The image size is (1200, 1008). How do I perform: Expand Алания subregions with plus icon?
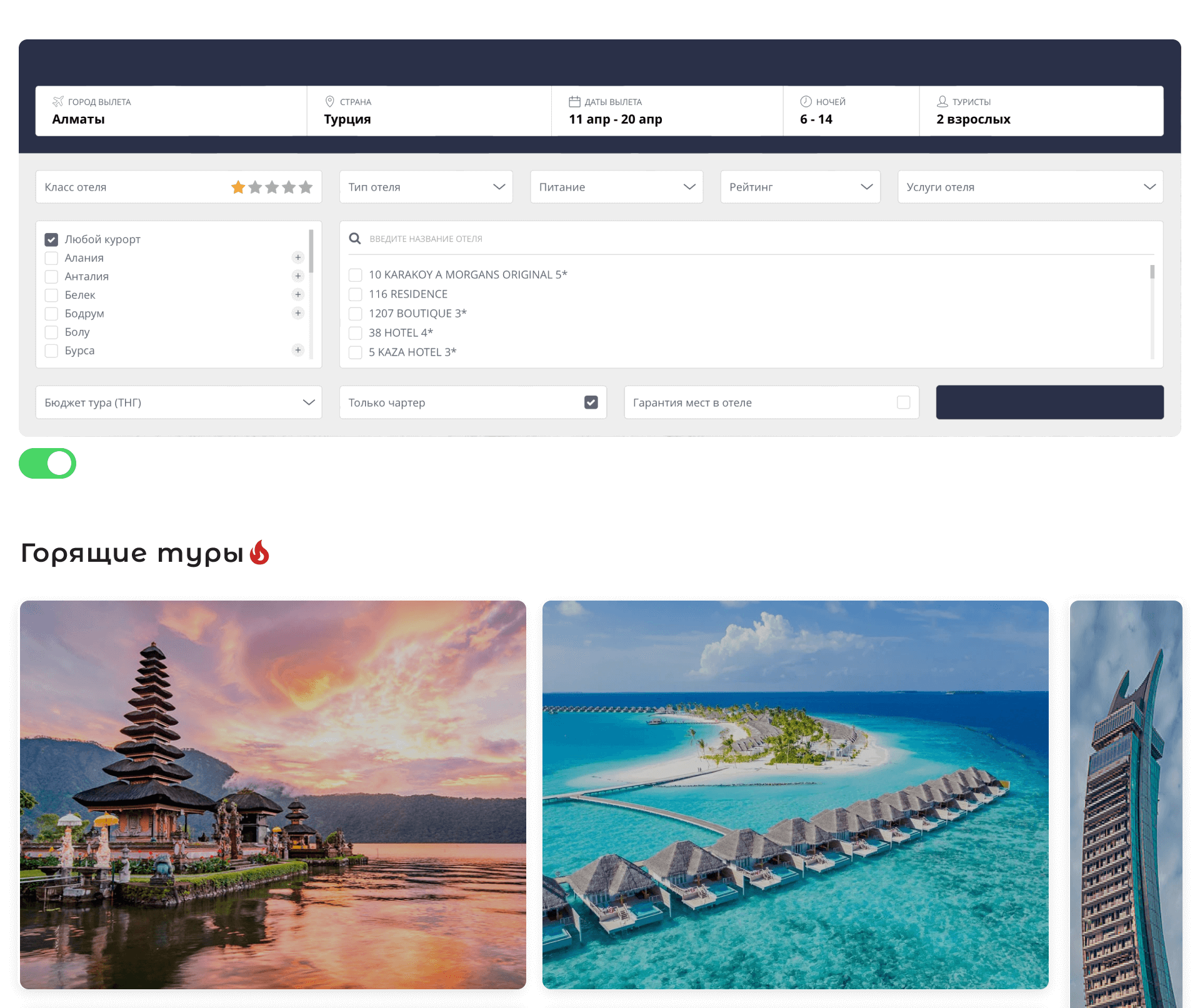pyautogui.click(x=298, y=257)
